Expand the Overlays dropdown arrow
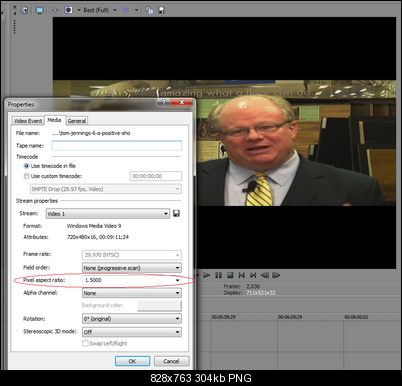This screenshot has height=386, width=402. [136, 10]
